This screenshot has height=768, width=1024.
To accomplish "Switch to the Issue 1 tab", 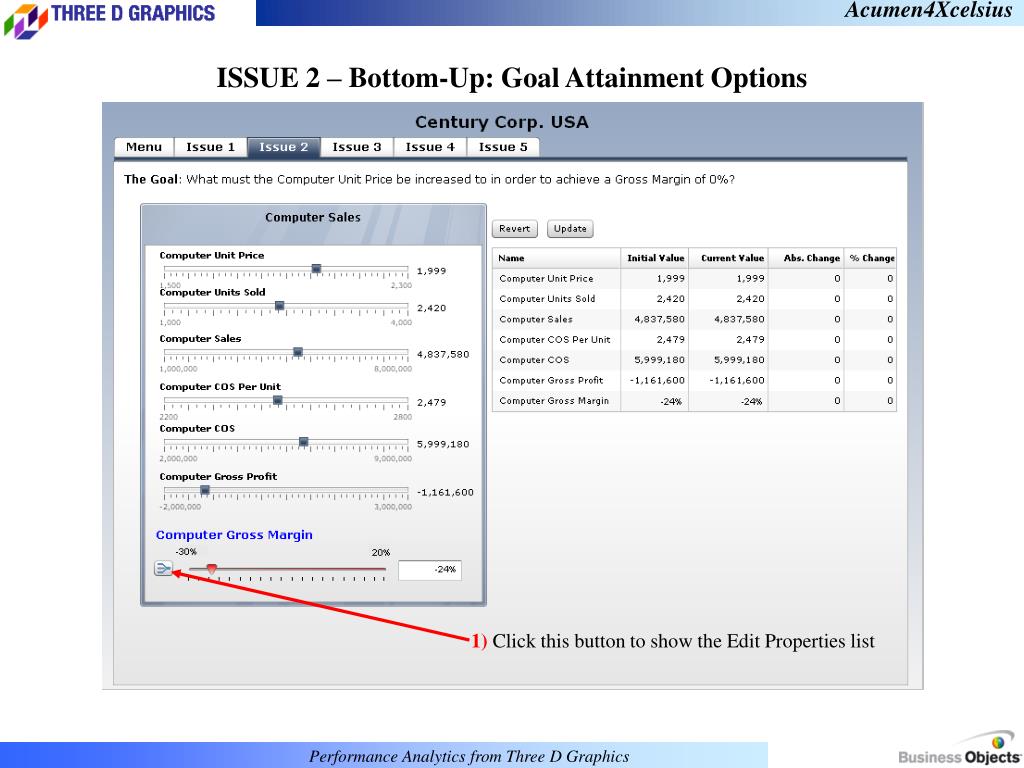I will click(210, 147).
